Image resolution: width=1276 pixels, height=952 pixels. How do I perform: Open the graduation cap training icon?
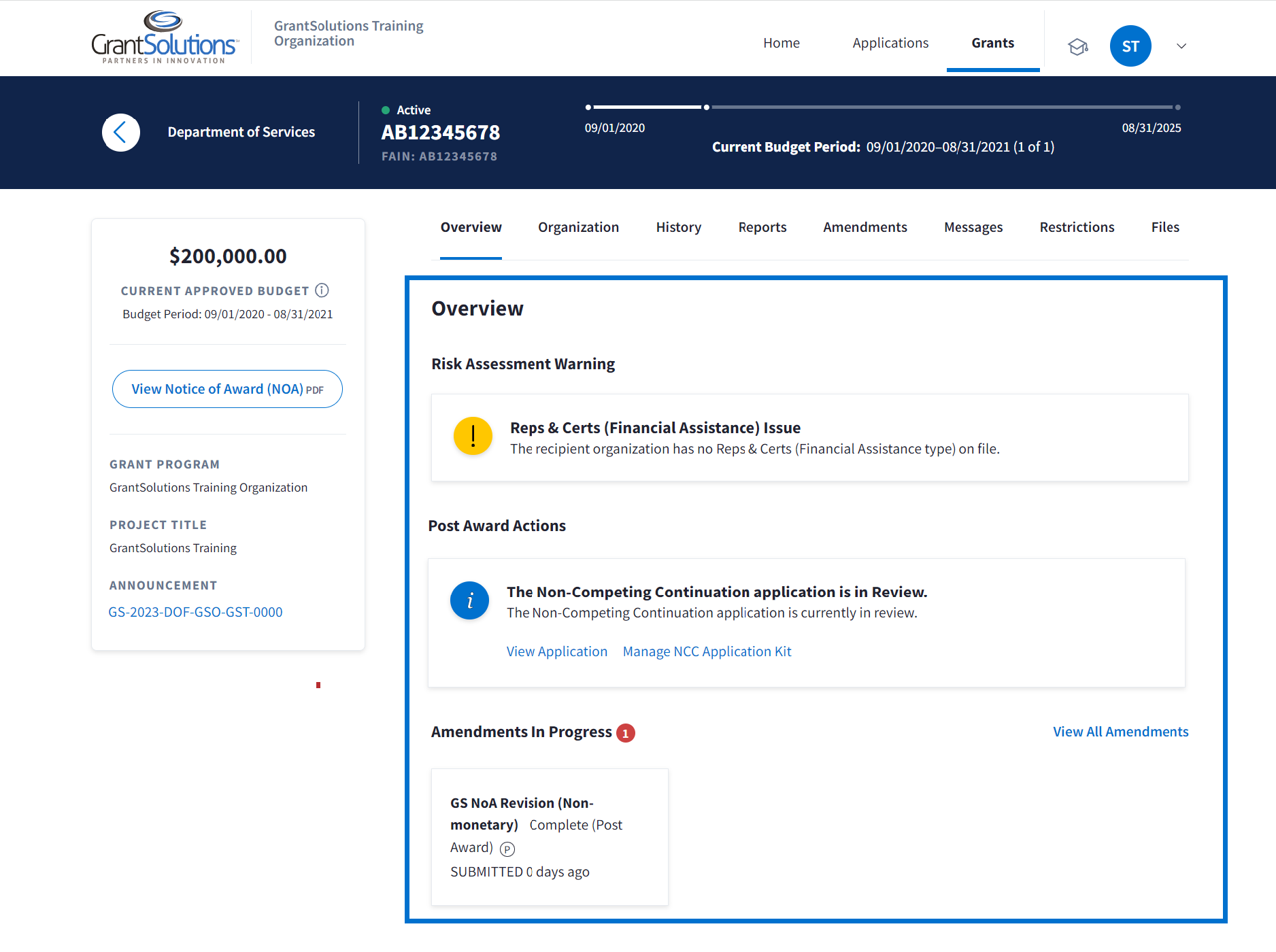(1077, 47)
